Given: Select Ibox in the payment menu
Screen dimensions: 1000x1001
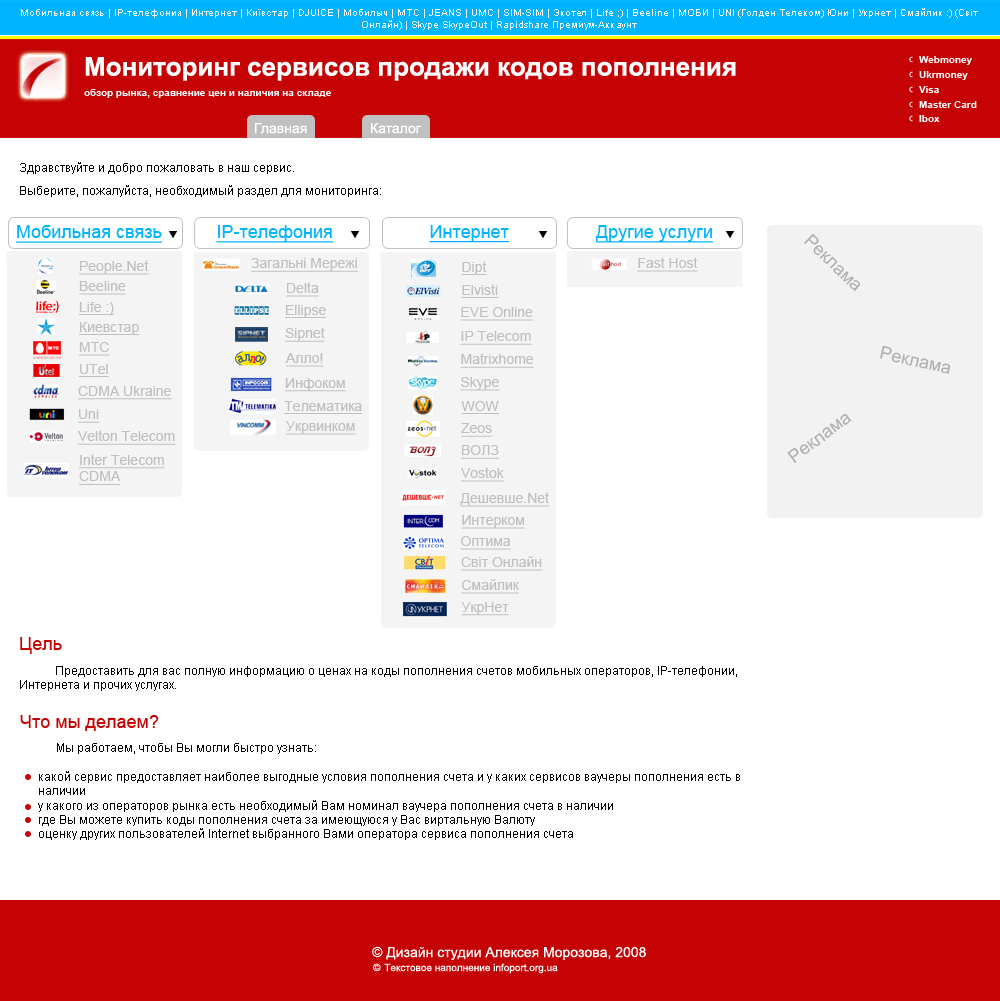Looking at the screenshot, I should pos(928,119).
